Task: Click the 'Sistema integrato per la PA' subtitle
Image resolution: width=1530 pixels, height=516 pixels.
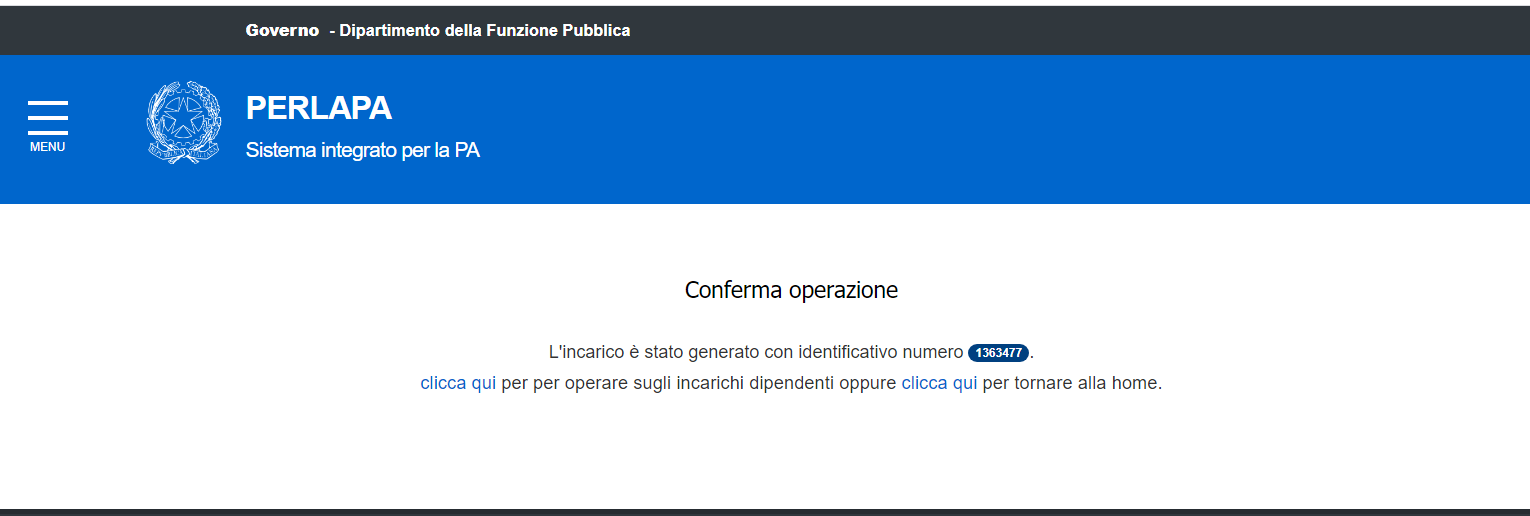Action: (362, 151)
